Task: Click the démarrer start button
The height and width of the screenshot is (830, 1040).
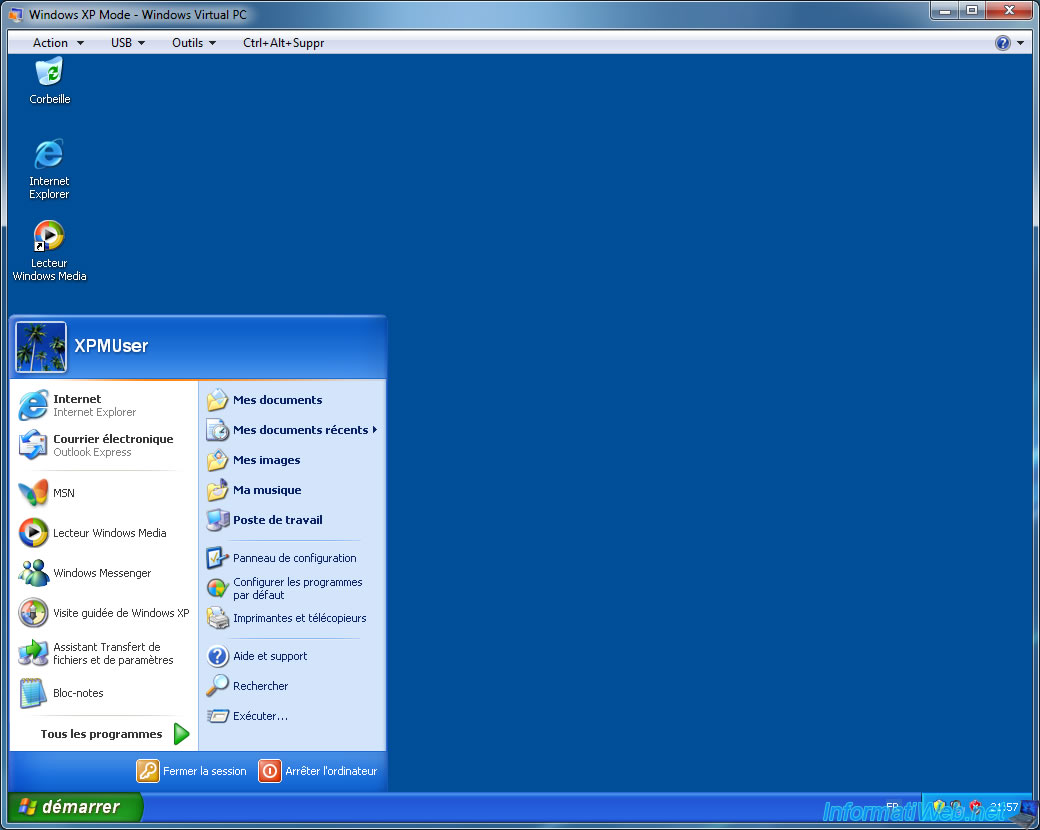Action: (x=75, y=807)
